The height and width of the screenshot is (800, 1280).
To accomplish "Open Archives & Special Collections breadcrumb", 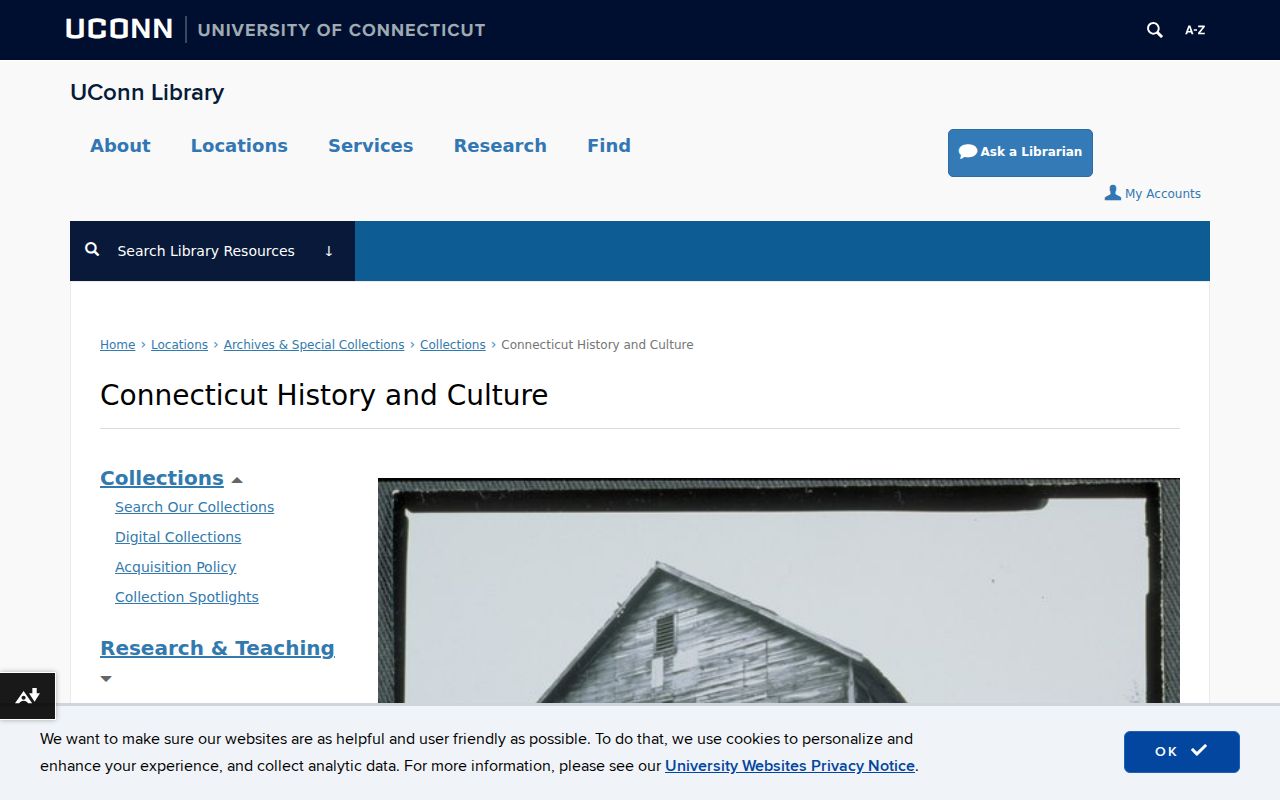I will coord(314,344).
